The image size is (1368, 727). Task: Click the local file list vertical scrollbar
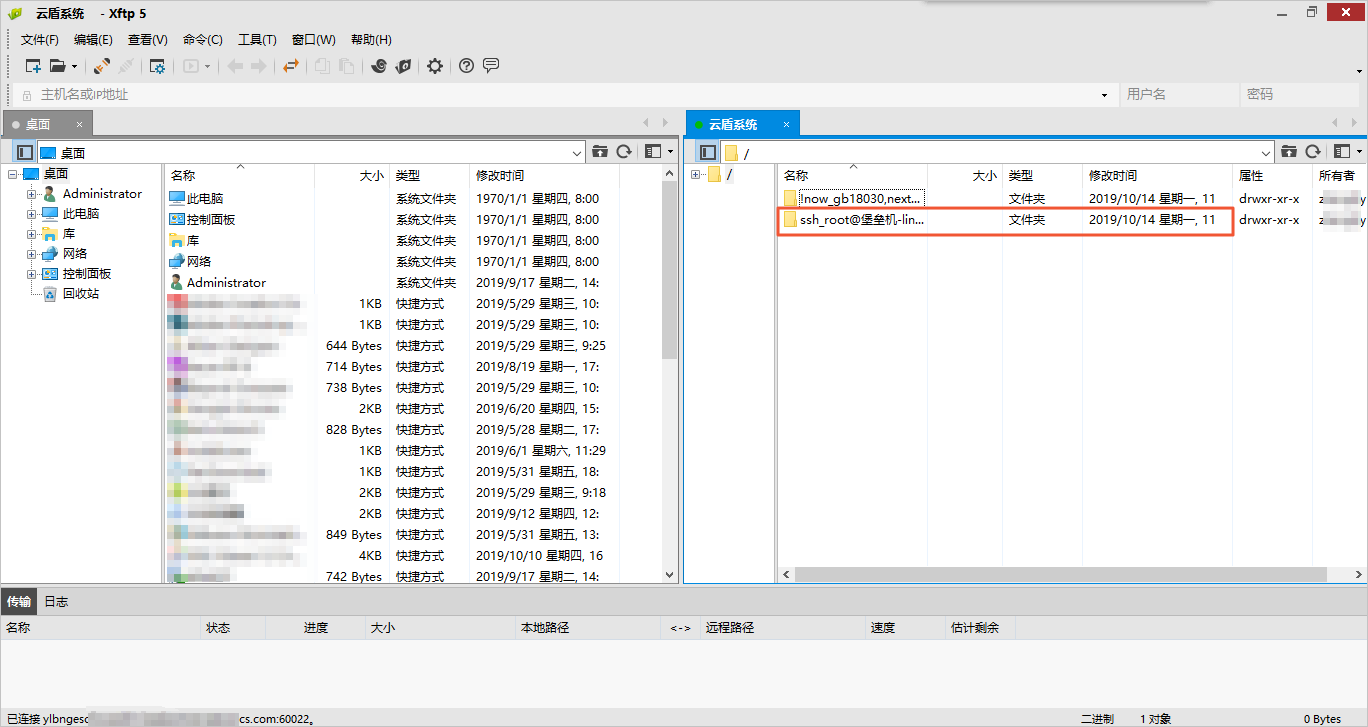click(670, 270)
